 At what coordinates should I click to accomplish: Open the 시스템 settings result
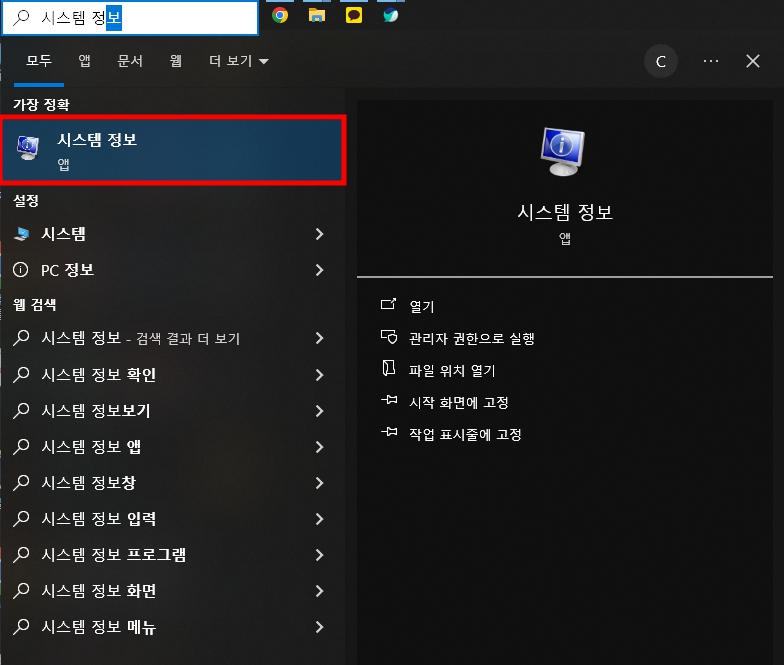coord(170,234)
